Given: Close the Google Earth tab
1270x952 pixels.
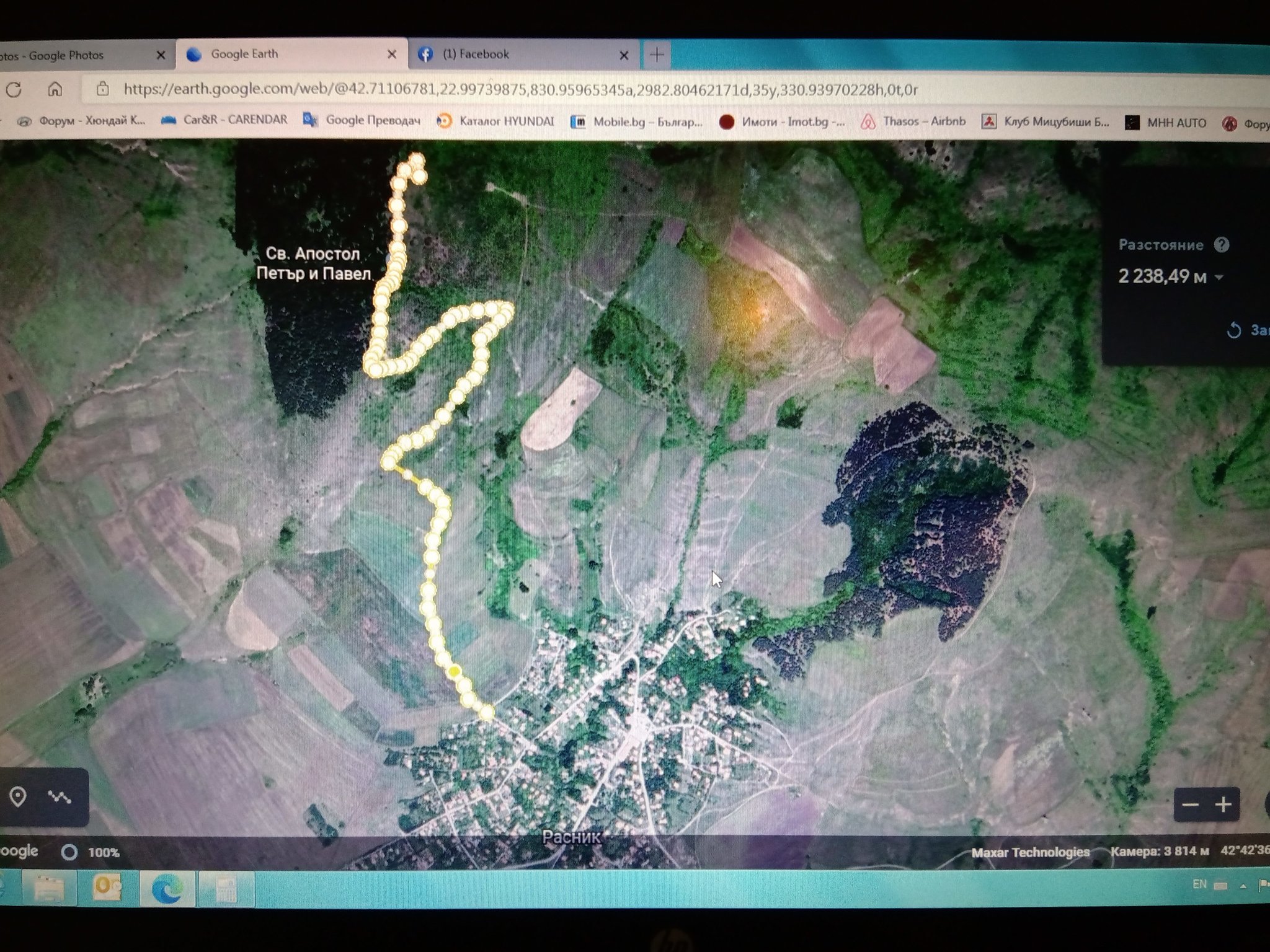Looking at the screenshot, I should (392, 55).
